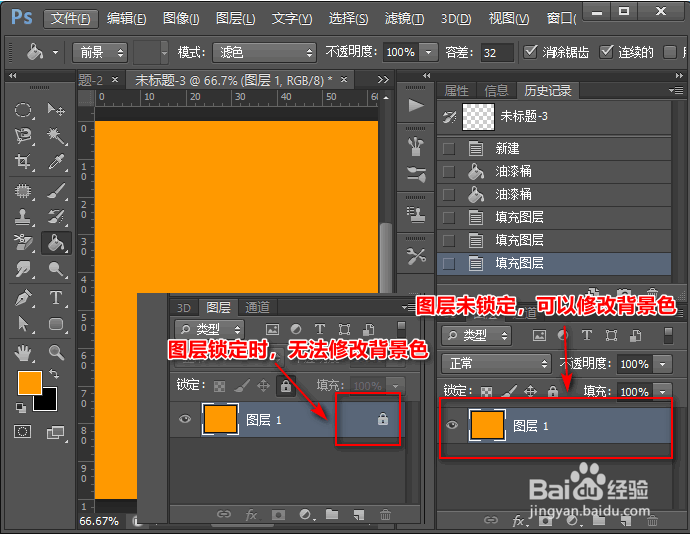The image size is (690, 535).
Task: Hide 图层 1 in the locked layers panel
Action: (185, 418)
